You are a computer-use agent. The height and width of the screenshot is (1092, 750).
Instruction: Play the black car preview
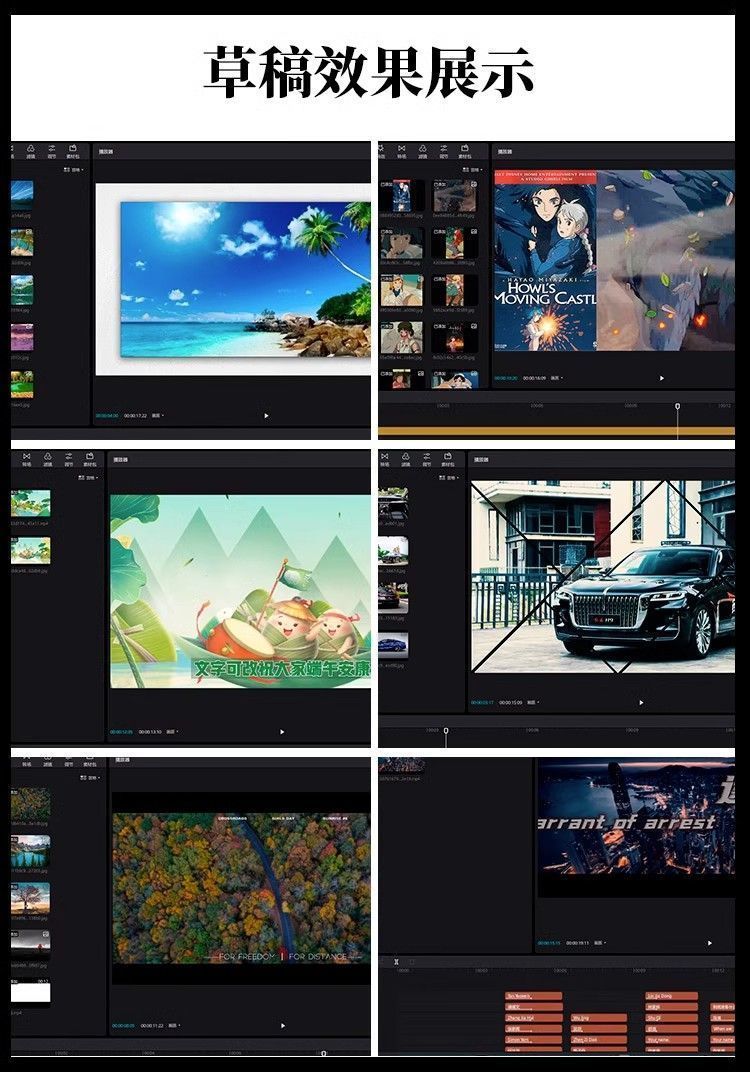tap(641, 702)
